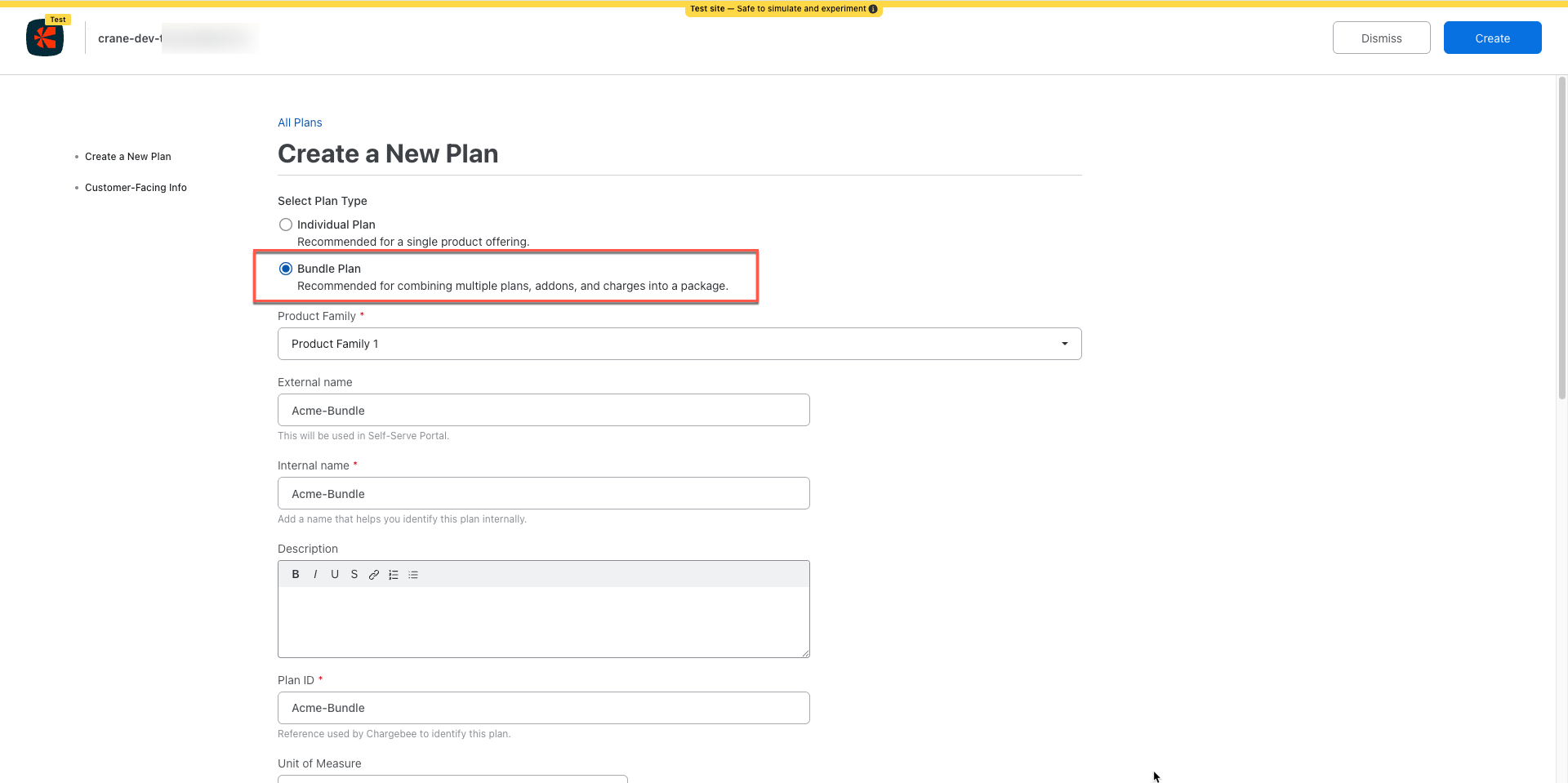Open the Unit of Measure field
Screen dimensions: 1568x783
[452, 778]
